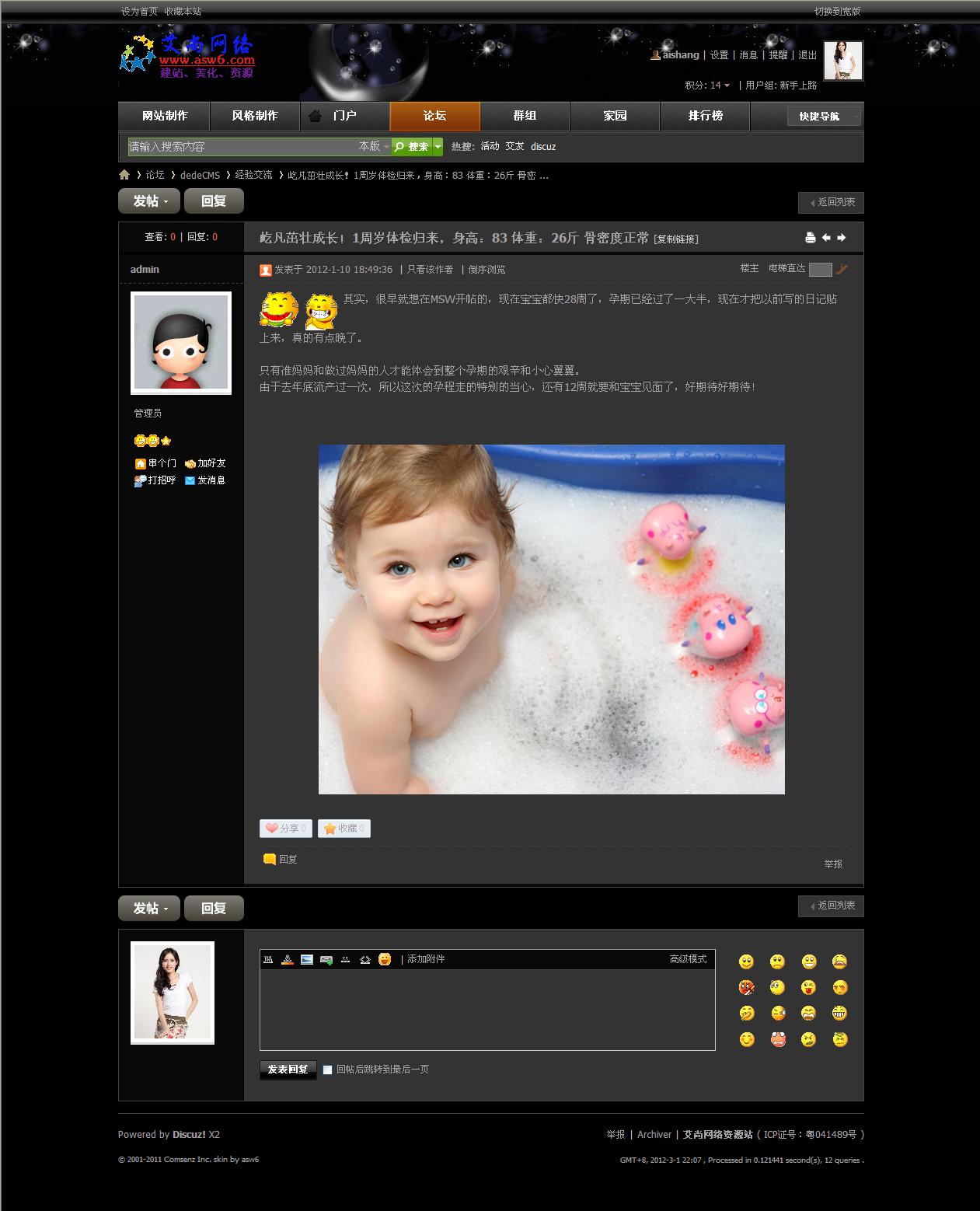Click the insert link icon in the reply editor
The height and width of the screenshot is (1211, 980).
coord(326,959)
